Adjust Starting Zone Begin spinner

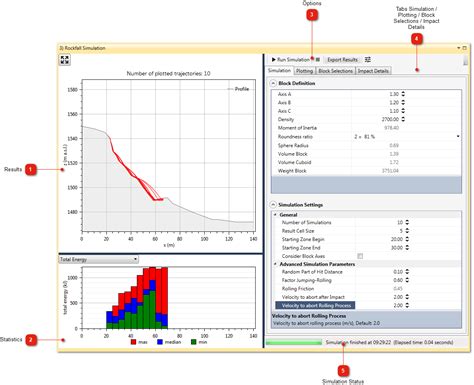pyautogui.click(x=407, y=239)
